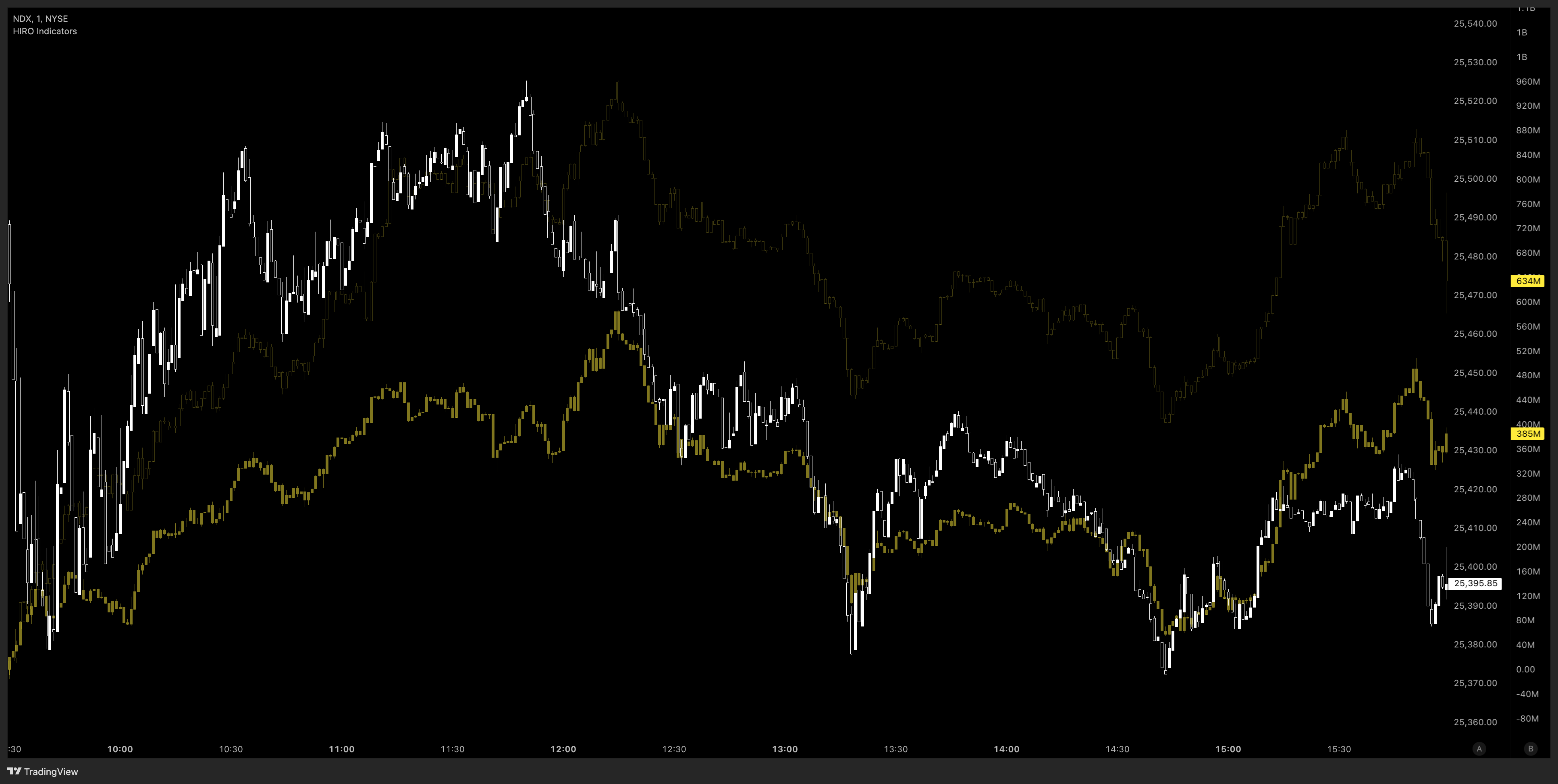Click the 10:00 time axis label
Viewport: 1558px width, 784px height.
(x=120, y=749)
